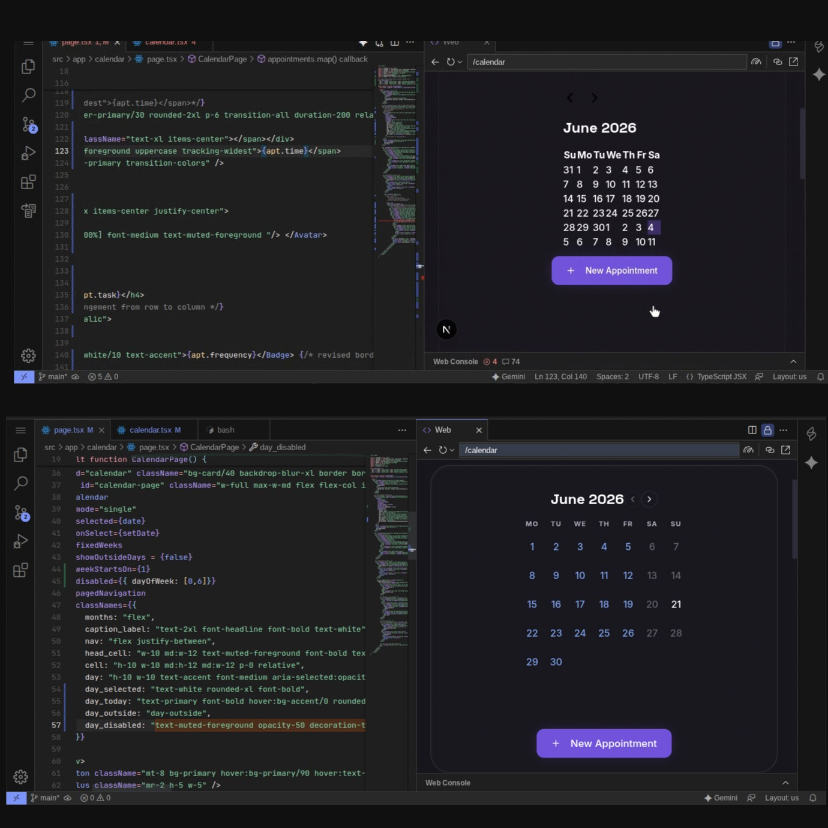Select highlighted day 4 in Su–Sa calendar
This screenshot has height=828, width=828.
[653, 228]
